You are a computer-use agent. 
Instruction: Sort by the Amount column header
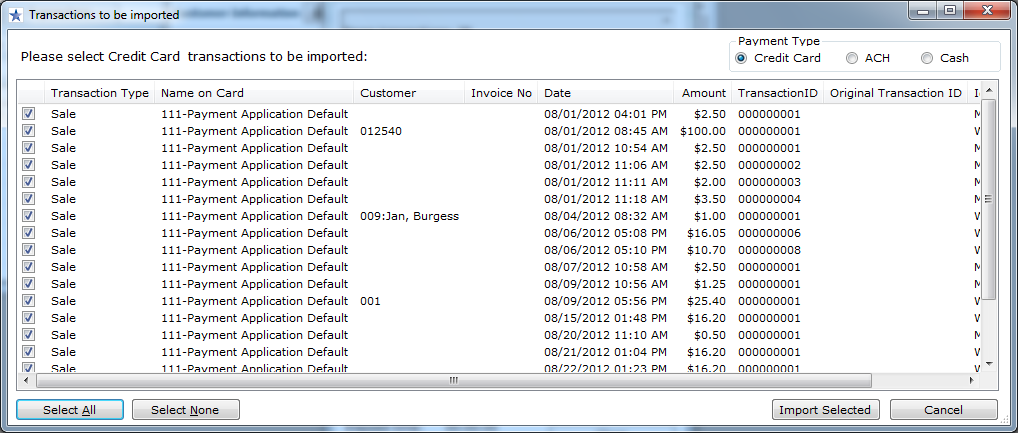coord(703,93)
